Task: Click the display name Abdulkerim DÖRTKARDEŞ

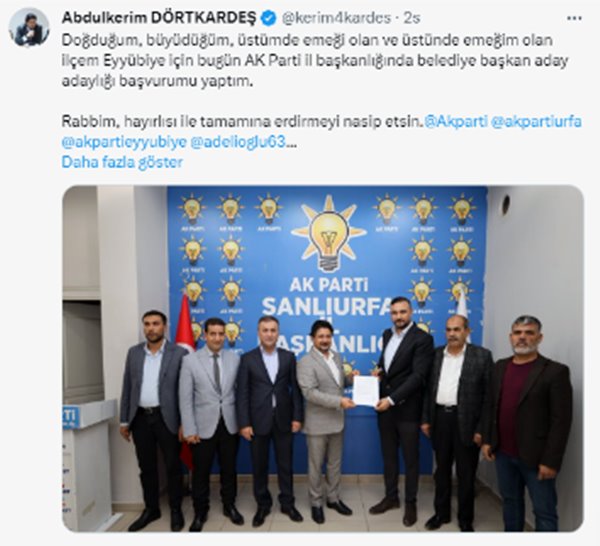Action: tap(159, 18)
